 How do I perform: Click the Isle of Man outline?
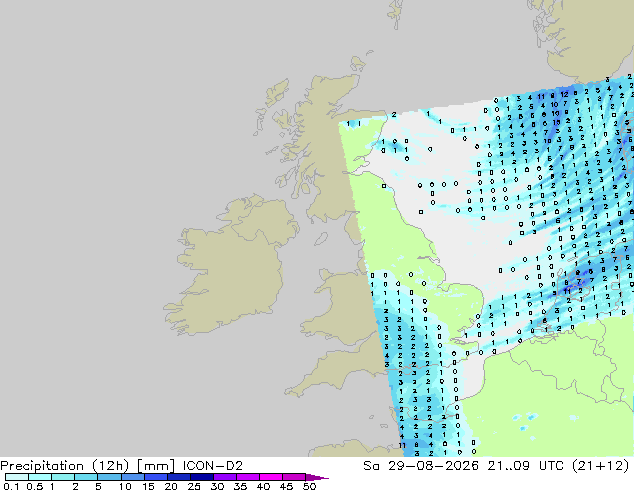click(x=321, y=239)
